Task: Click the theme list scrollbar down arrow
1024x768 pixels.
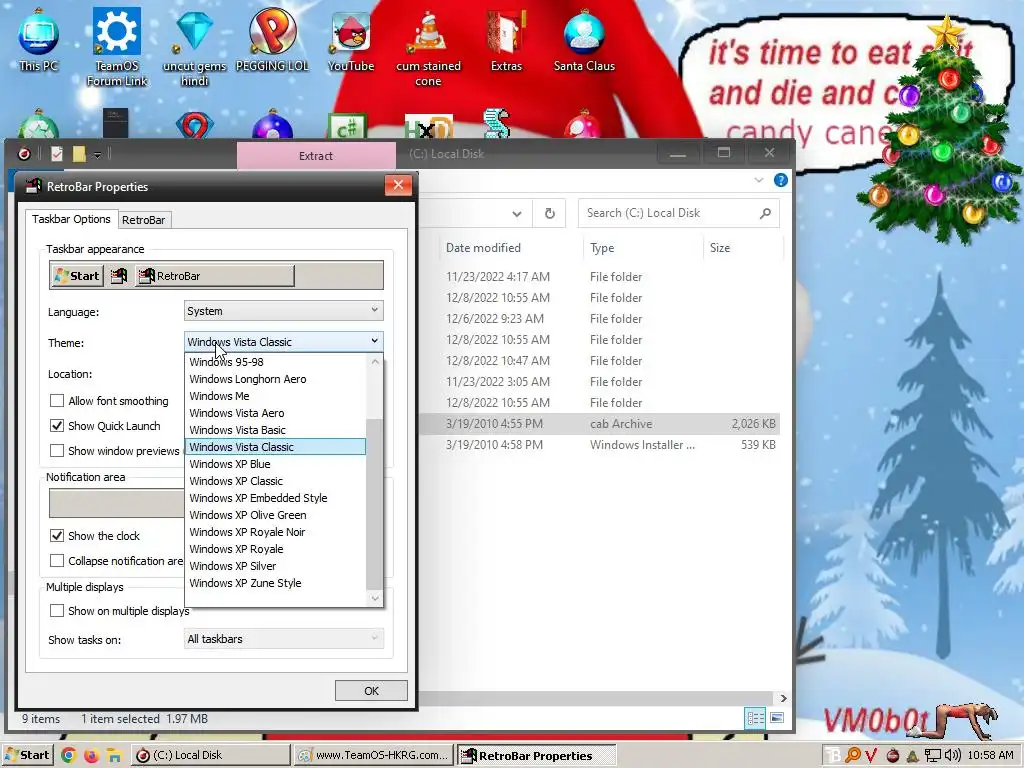Action: (375, 598)
